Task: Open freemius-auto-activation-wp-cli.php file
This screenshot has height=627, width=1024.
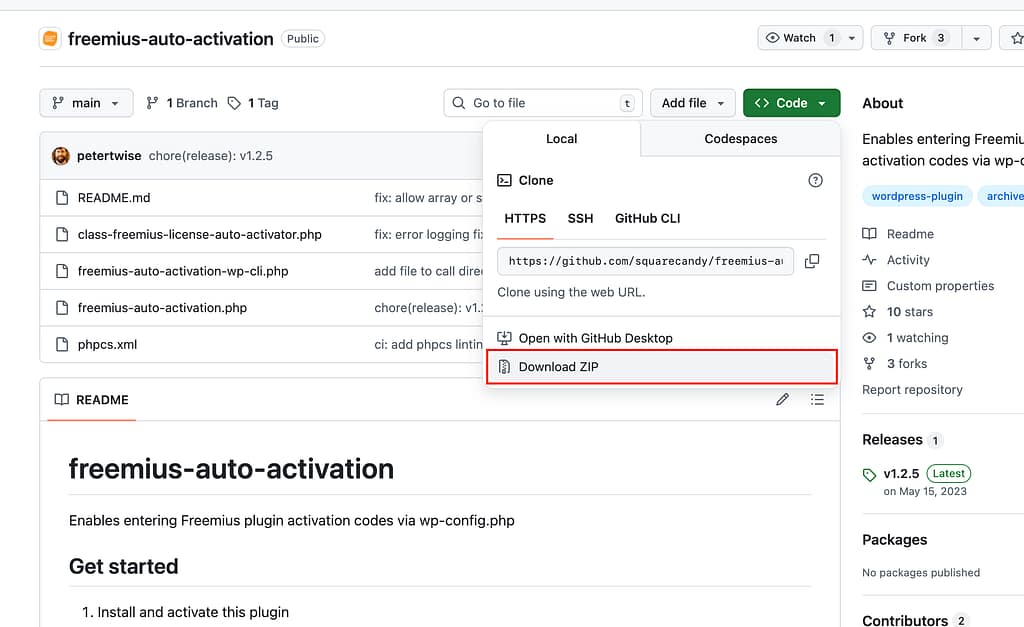Action: point(183,270)
